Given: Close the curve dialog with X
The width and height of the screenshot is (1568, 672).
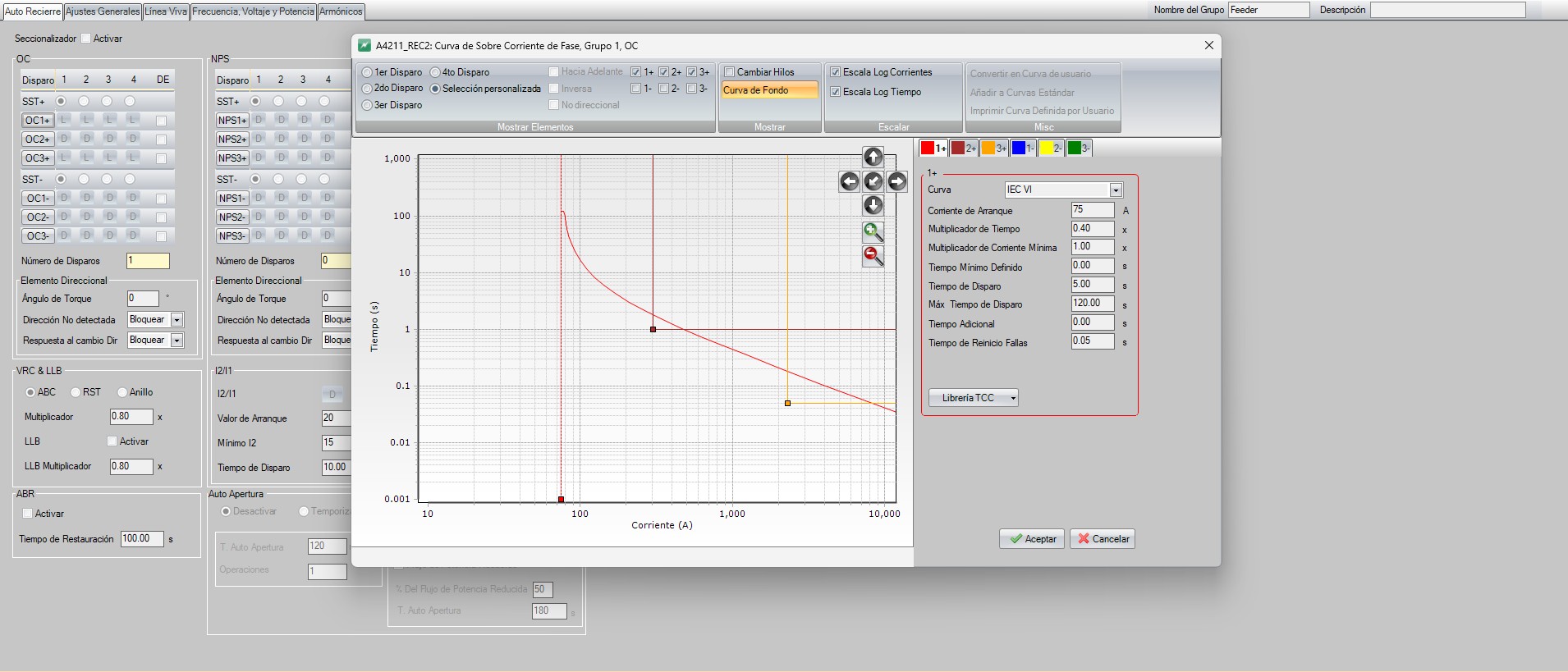Looking at the screenshot, I should point(1208,45).
